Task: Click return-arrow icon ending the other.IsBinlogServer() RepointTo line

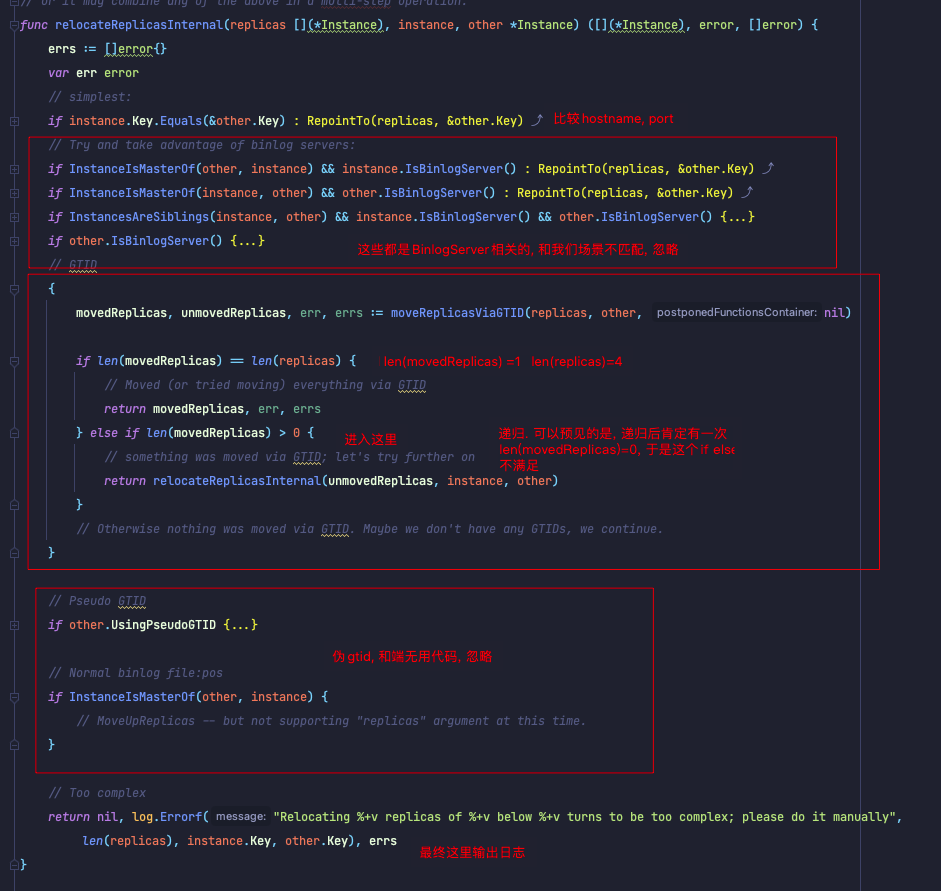Action: click(747, 192)
